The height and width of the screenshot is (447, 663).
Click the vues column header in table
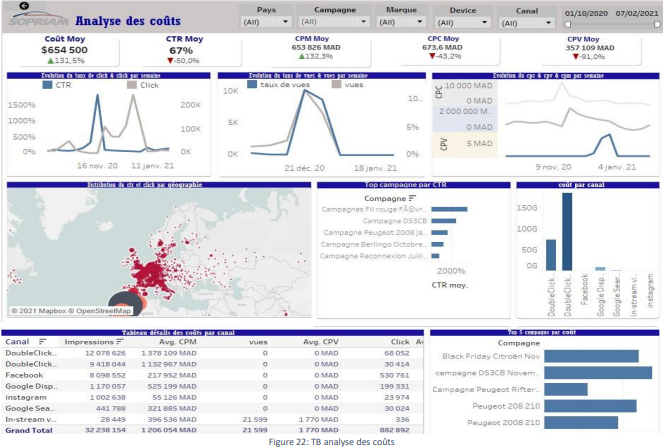pos(258,342)
